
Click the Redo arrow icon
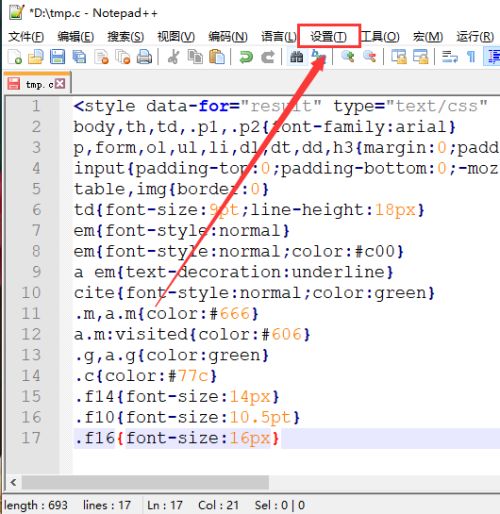(x=268, y=57)
